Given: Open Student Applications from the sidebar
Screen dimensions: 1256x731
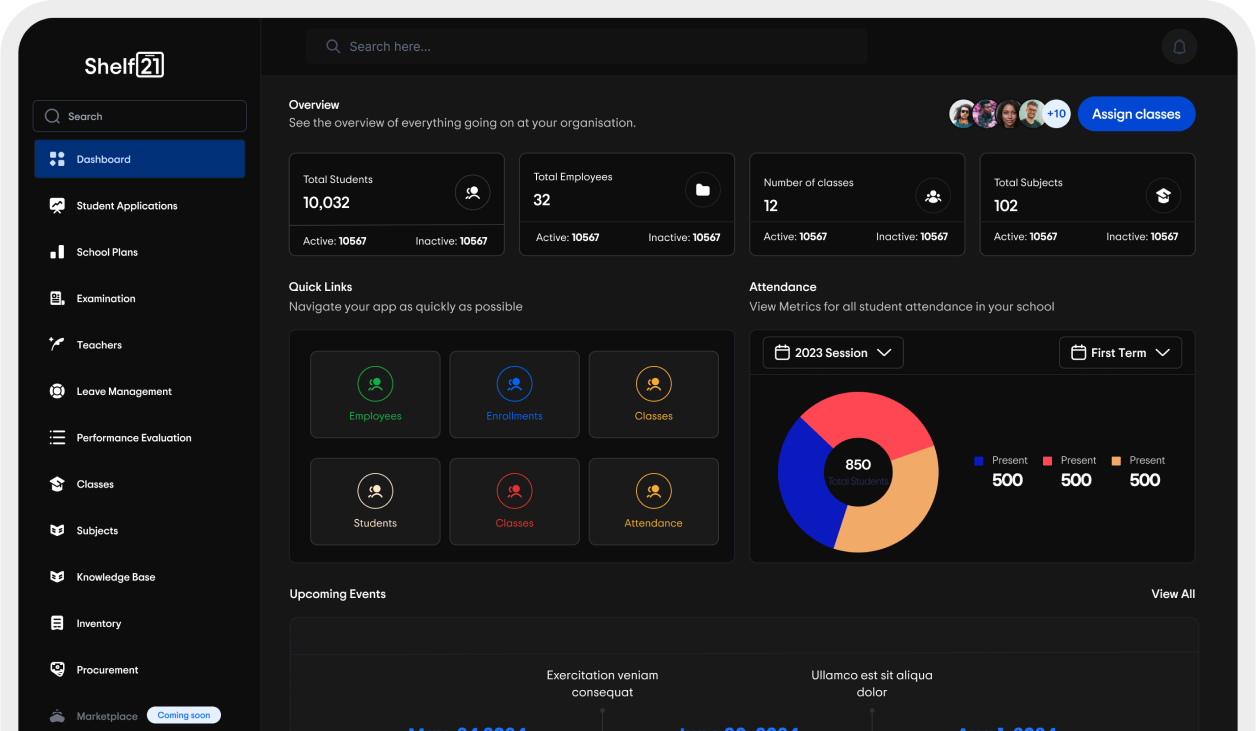Looking at the screenshot, I should coord(126,206).
